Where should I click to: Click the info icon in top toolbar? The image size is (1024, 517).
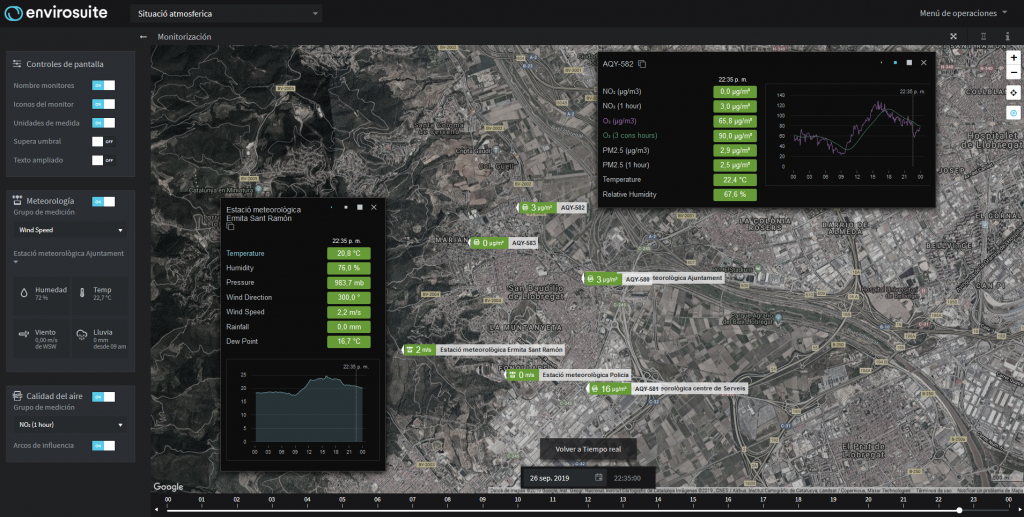1007,36
